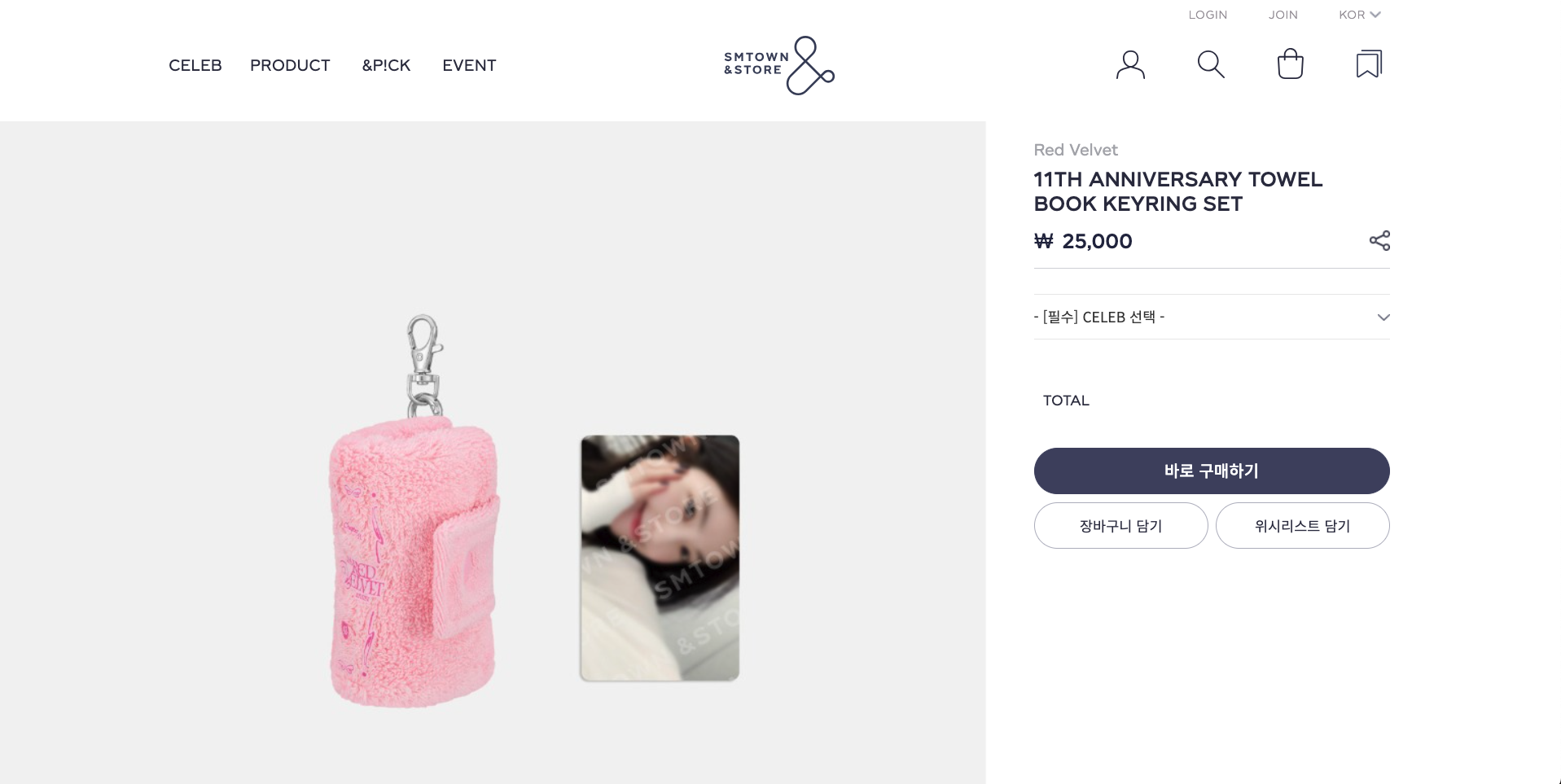Click the JOIN link
This screenshot has width=1561, height=784.
(x=1283, y=15)
